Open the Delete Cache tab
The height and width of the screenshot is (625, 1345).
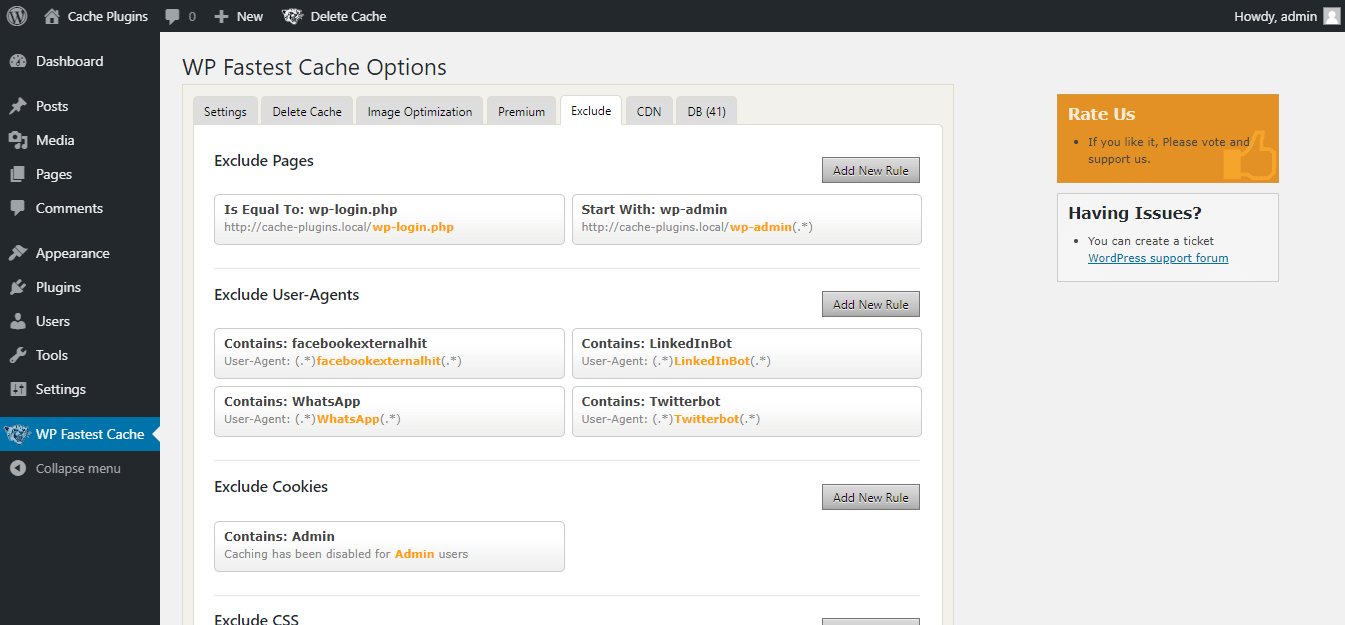[x=307, y=111]
